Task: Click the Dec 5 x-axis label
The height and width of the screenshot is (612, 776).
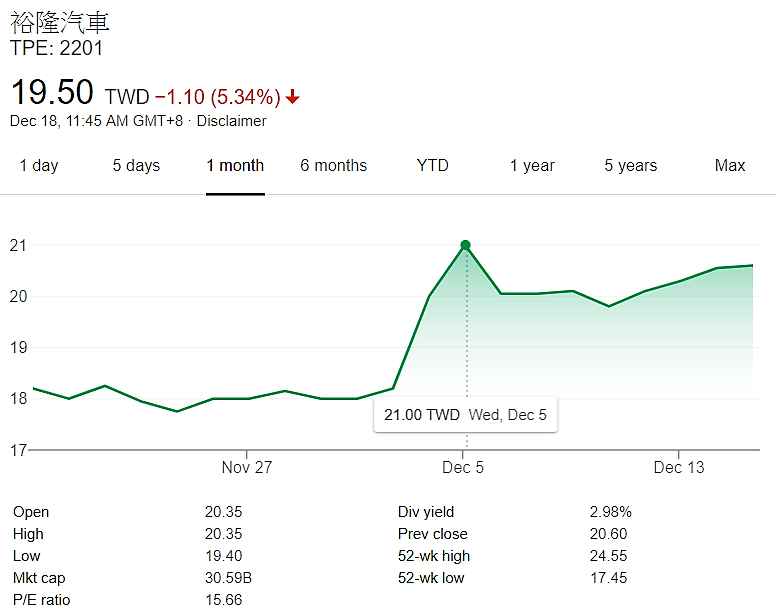Action: 463,467
